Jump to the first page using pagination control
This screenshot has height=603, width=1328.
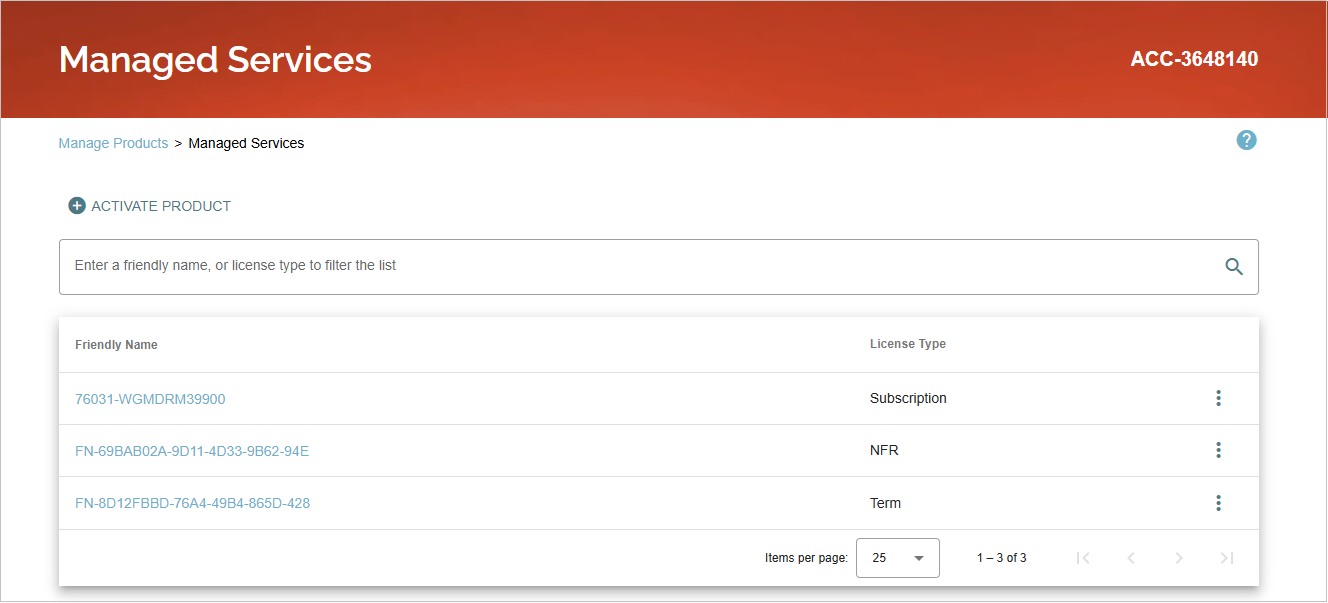click(x=1083, y=557)
